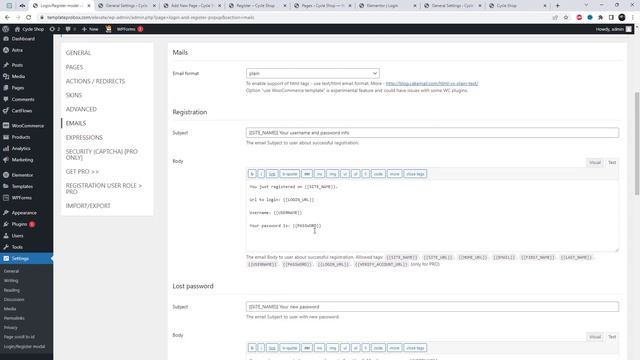This screenshot has width=640, height=360.
Task: Click close tags in Lost password editor
Action: click(x=415, y=348)
